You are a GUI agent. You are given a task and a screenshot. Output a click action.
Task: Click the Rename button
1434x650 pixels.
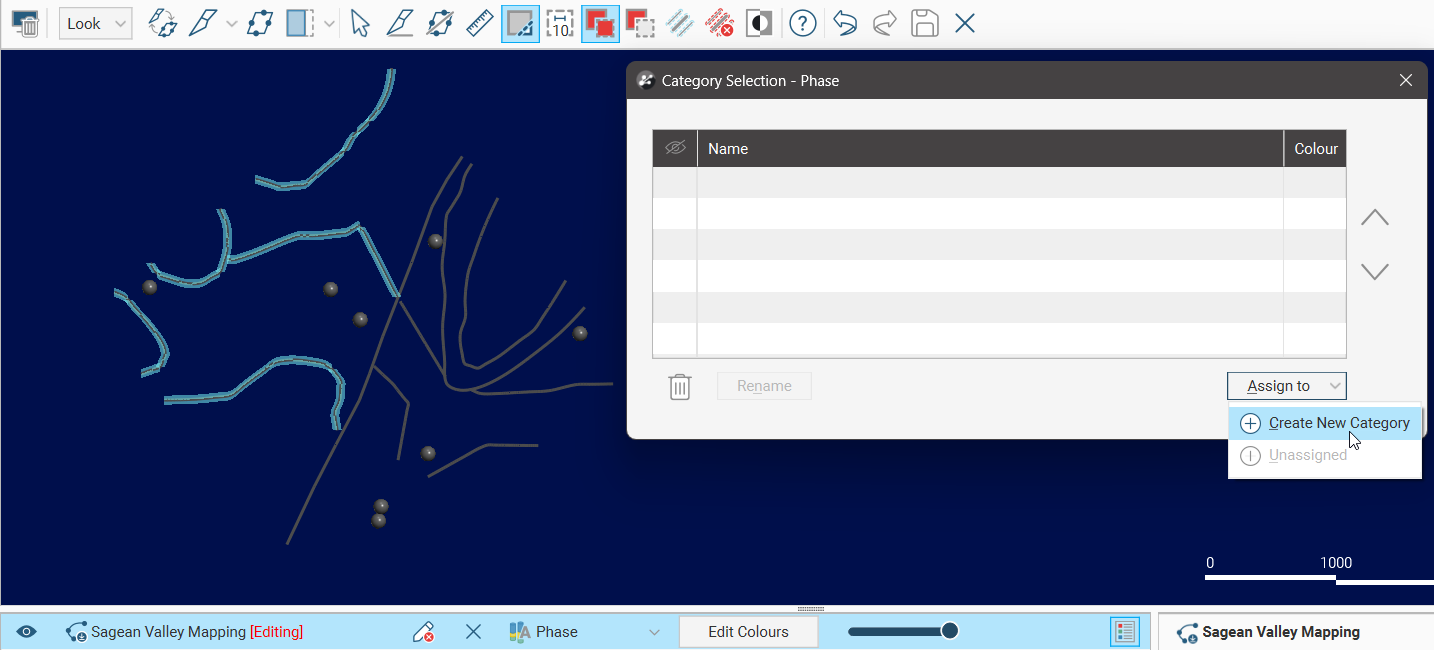click(764, 386)
